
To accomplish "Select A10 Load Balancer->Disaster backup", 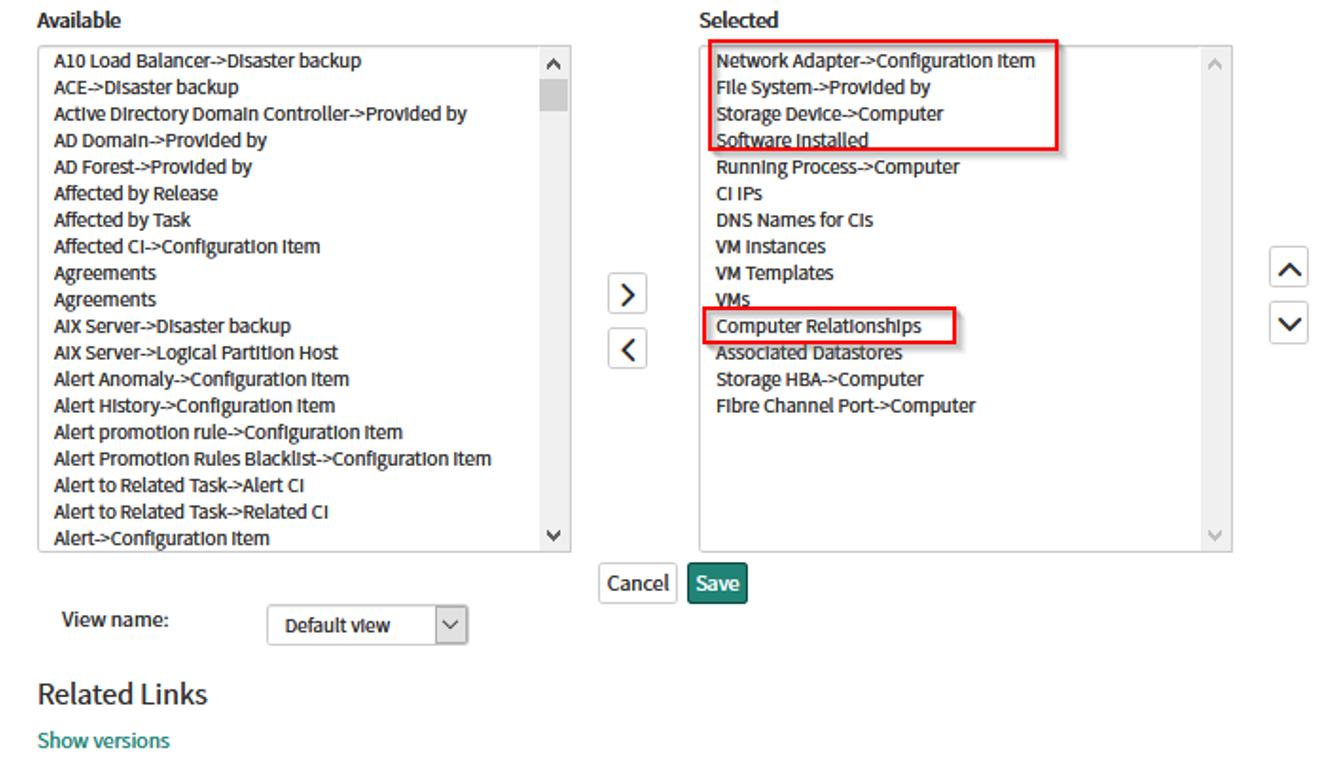I will [x=207, y=61].
